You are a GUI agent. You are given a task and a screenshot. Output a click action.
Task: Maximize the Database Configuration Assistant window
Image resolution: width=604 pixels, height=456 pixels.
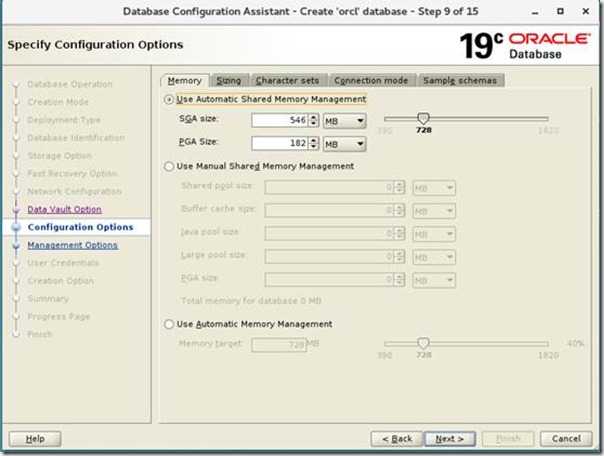coord(560,12)
